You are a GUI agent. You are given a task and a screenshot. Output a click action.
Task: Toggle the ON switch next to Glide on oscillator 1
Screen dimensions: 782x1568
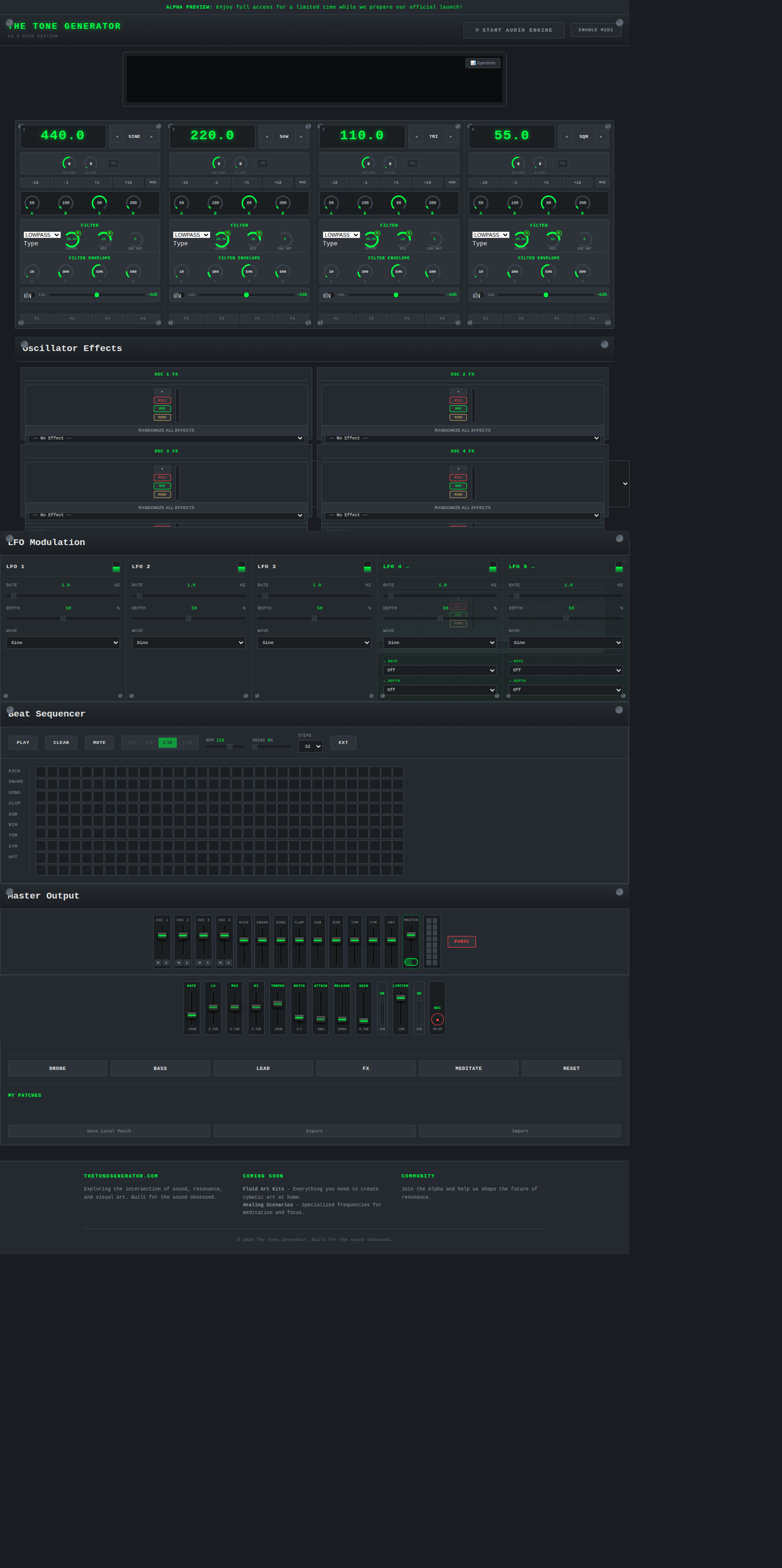[113, 163]
